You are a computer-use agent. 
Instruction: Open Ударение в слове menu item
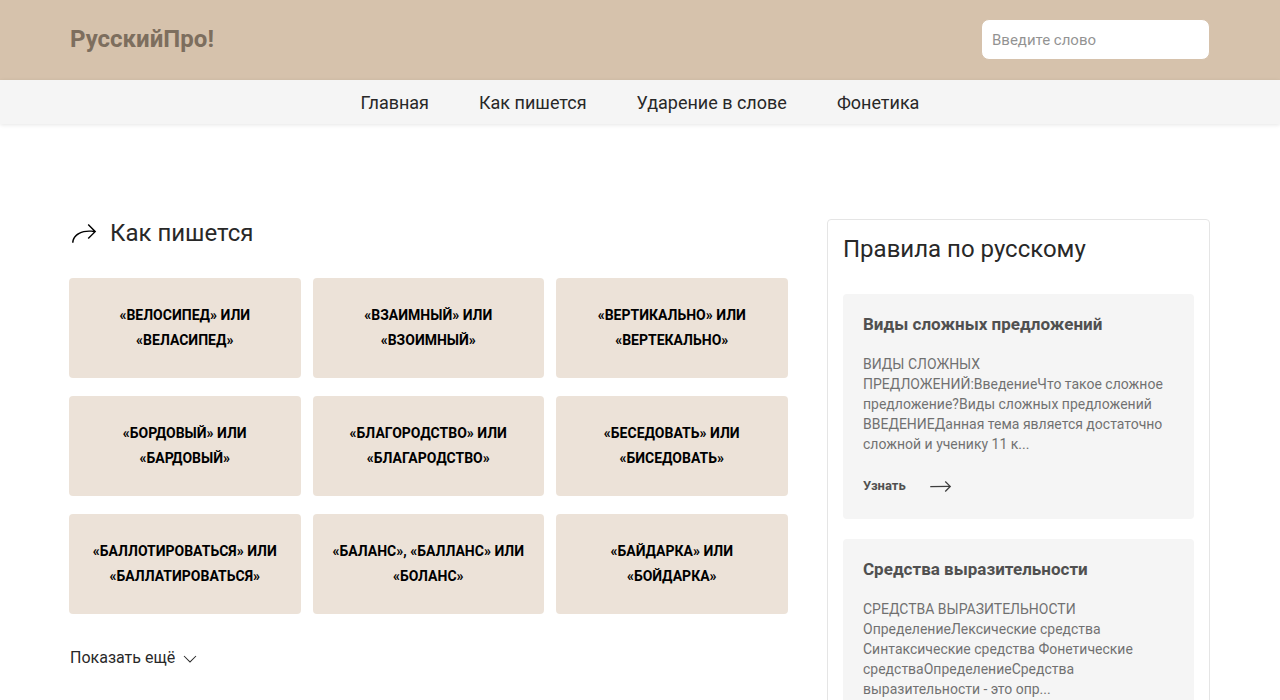(712, 103)
